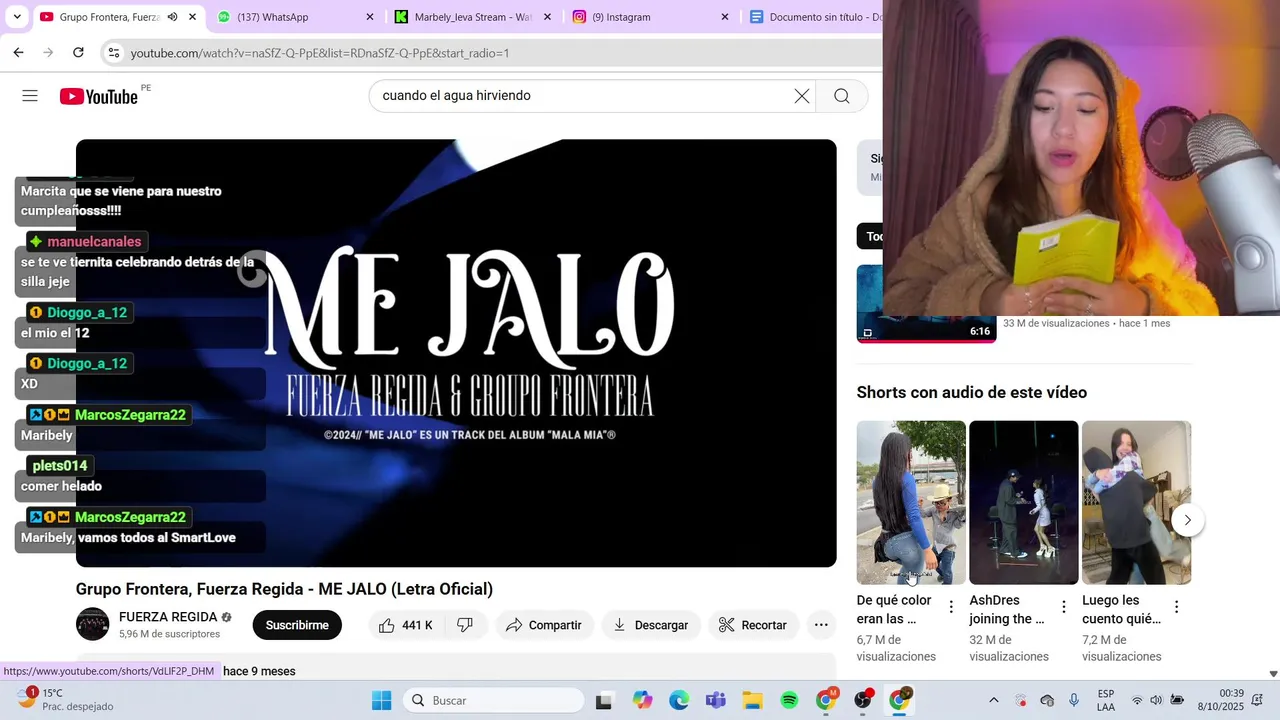
Task: Mute the tab via speaker icon
Action: 172,17
